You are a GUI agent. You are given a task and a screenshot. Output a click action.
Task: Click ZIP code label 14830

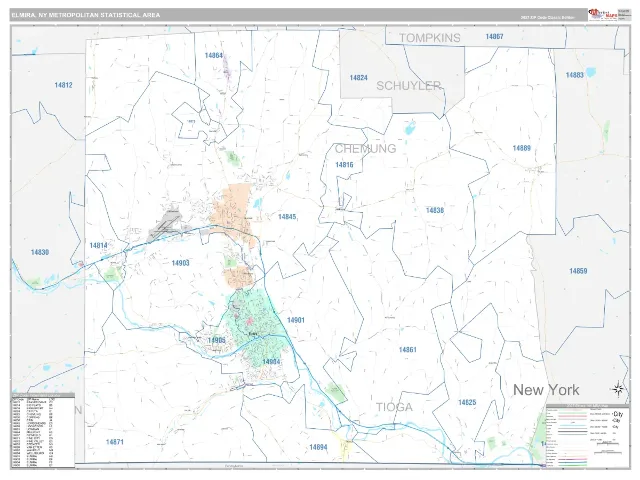click(40, 252)
